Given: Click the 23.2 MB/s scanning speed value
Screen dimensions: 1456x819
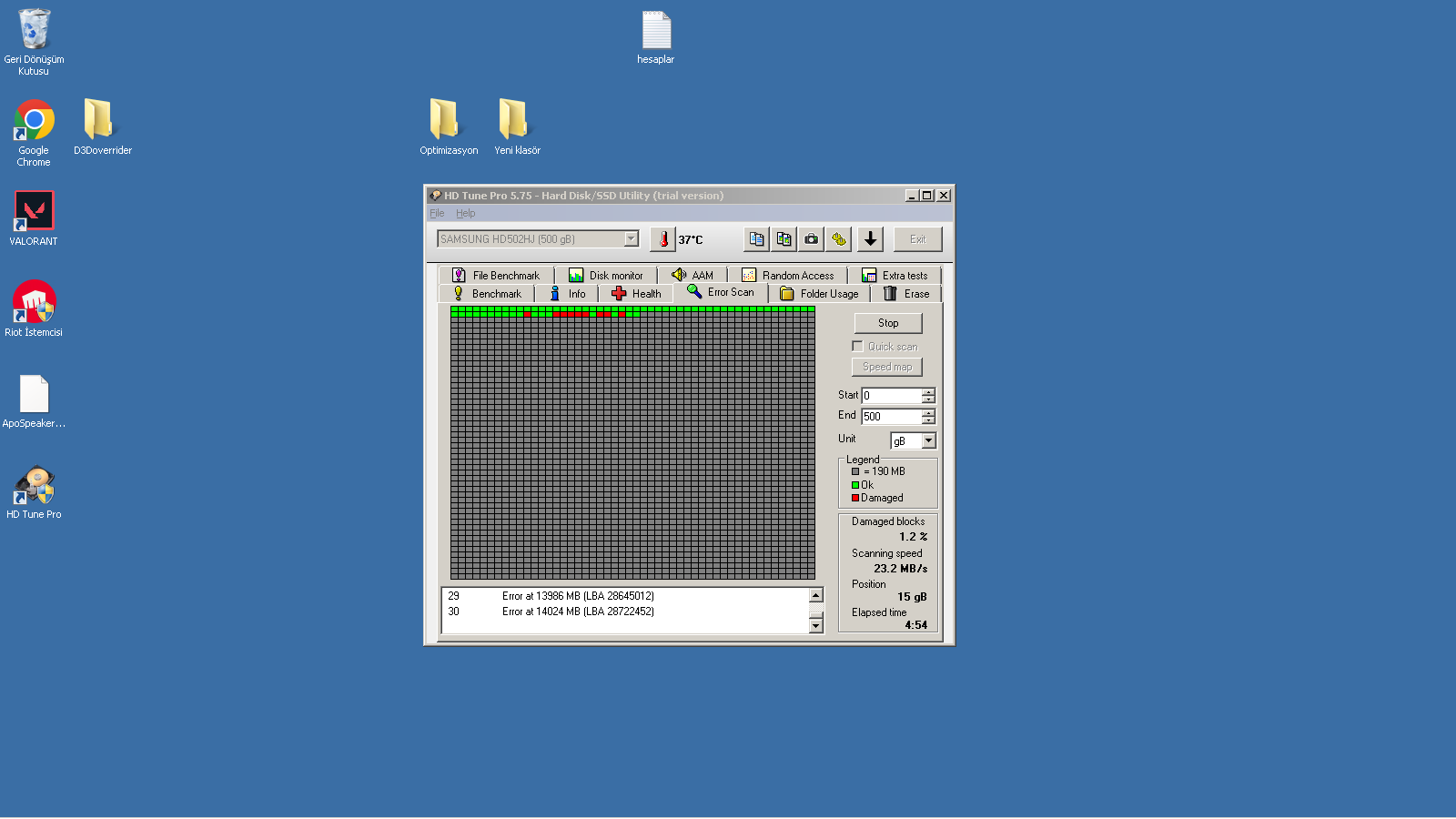Looking at the screenshot, I should click(x=901, y=569).
